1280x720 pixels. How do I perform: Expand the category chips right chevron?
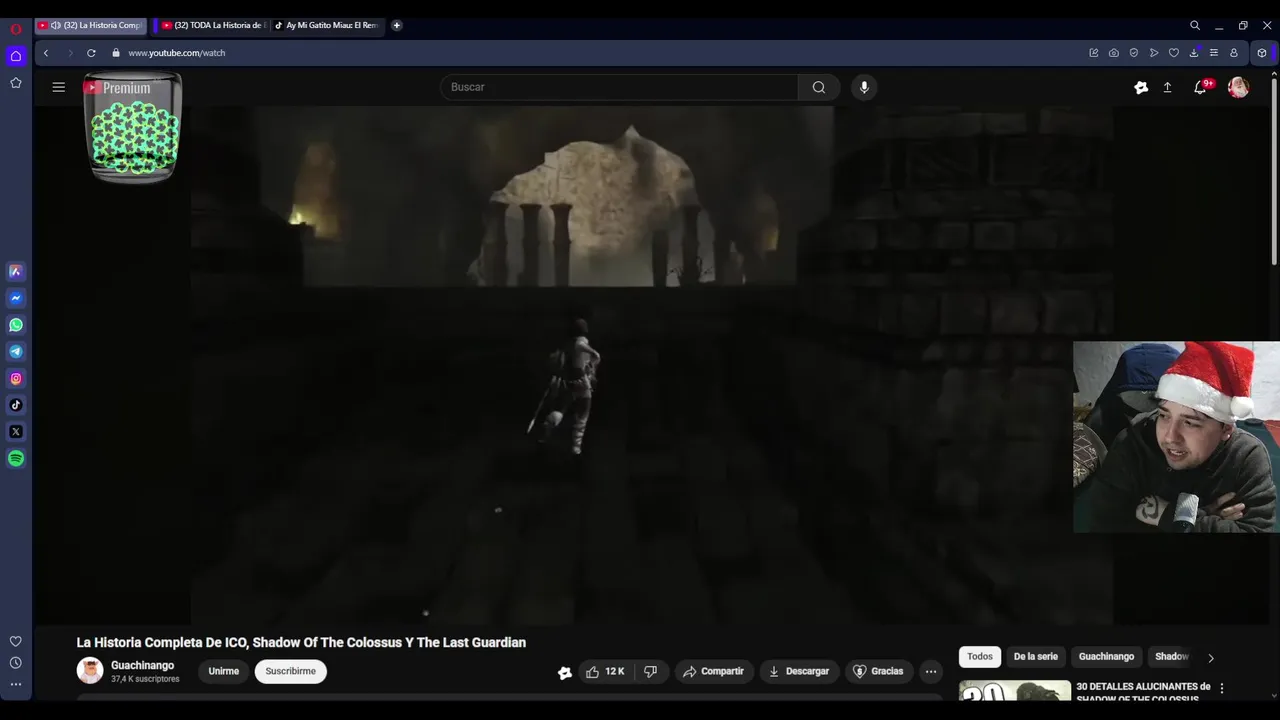pyautogui.click(x=1211, y=658)
